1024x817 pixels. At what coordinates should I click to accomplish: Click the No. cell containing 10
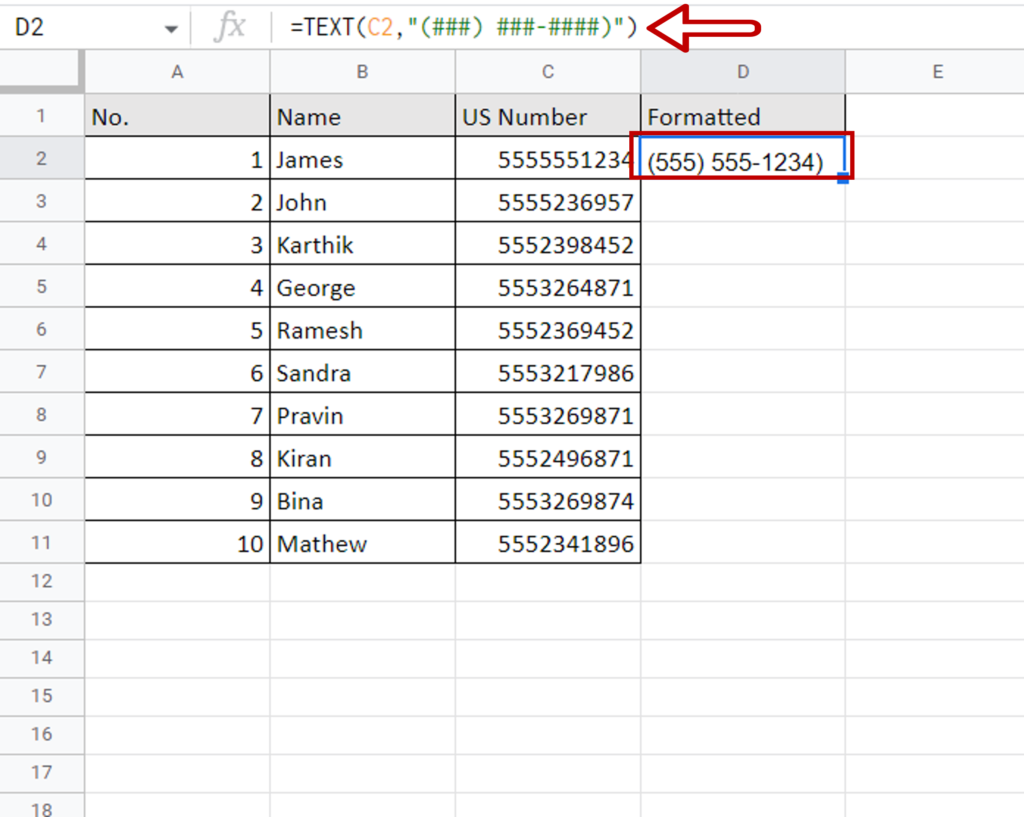click(x=177, y=542)
